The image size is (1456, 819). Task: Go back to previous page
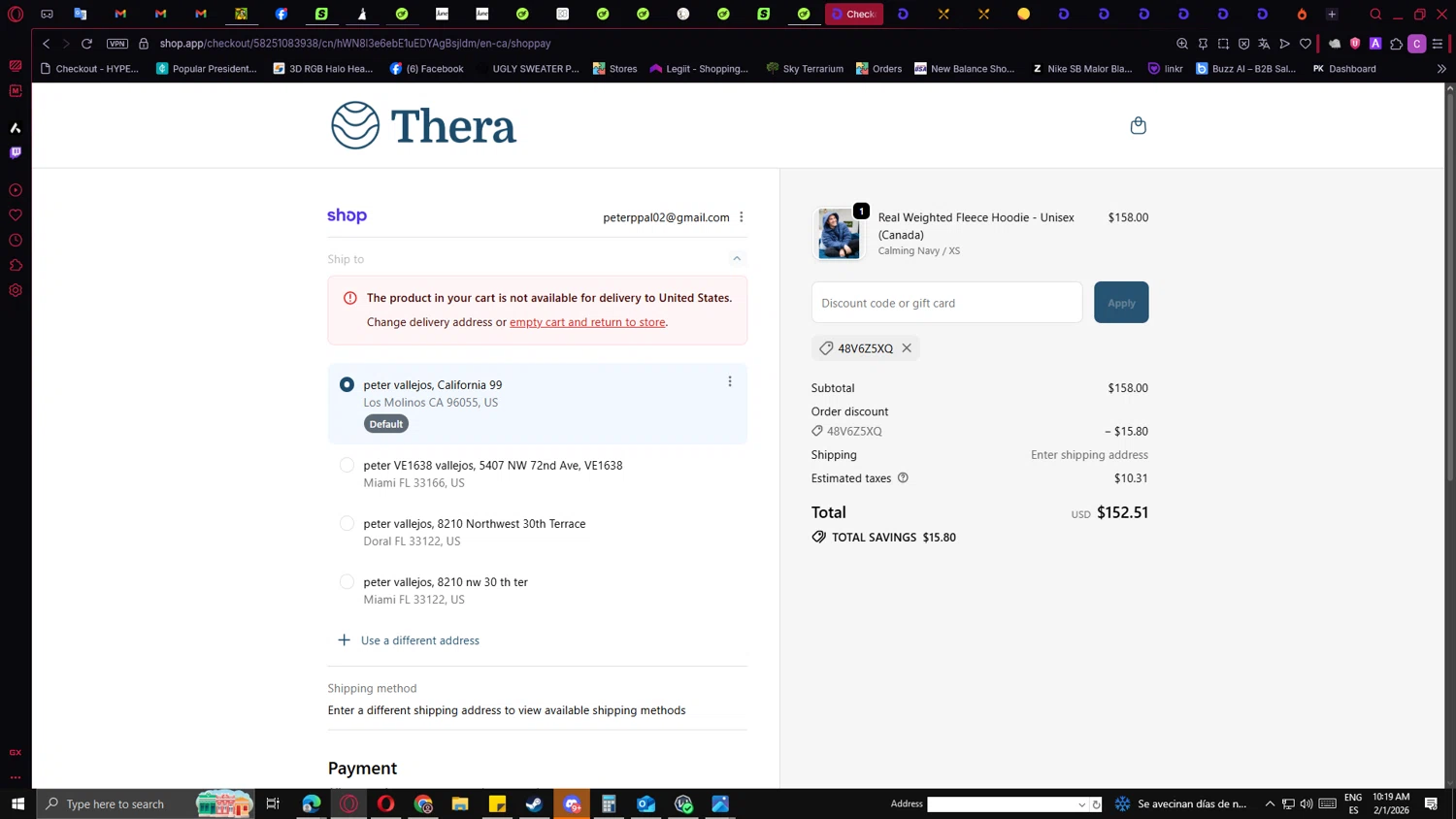pyautogui.click(x=46, y=44)
